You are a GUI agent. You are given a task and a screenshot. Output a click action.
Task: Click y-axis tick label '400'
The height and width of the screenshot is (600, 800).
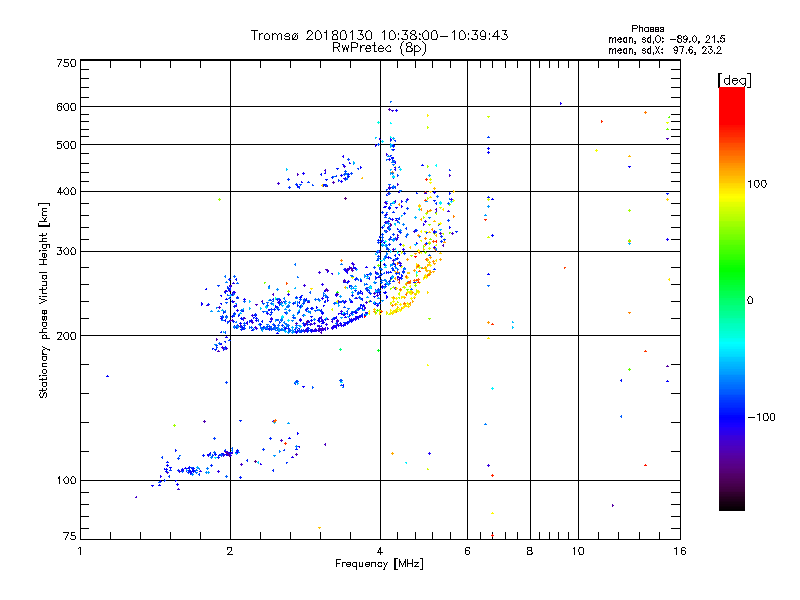click(66, 191)
